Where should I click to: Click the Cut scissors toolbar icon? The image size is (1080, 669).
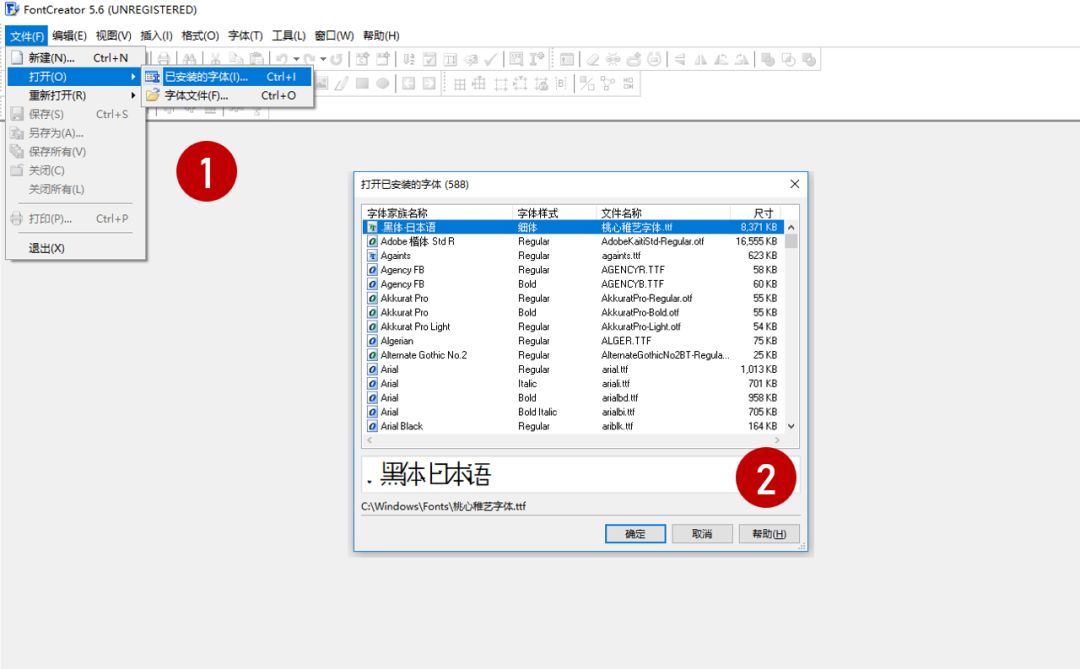point(216,59)
